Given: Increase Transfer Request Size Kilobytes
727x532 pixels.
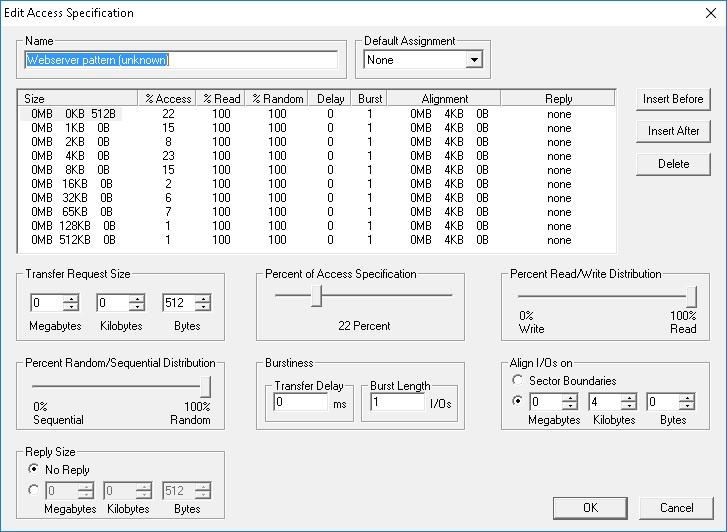Looking at the screenshot, I should [136, 299].
